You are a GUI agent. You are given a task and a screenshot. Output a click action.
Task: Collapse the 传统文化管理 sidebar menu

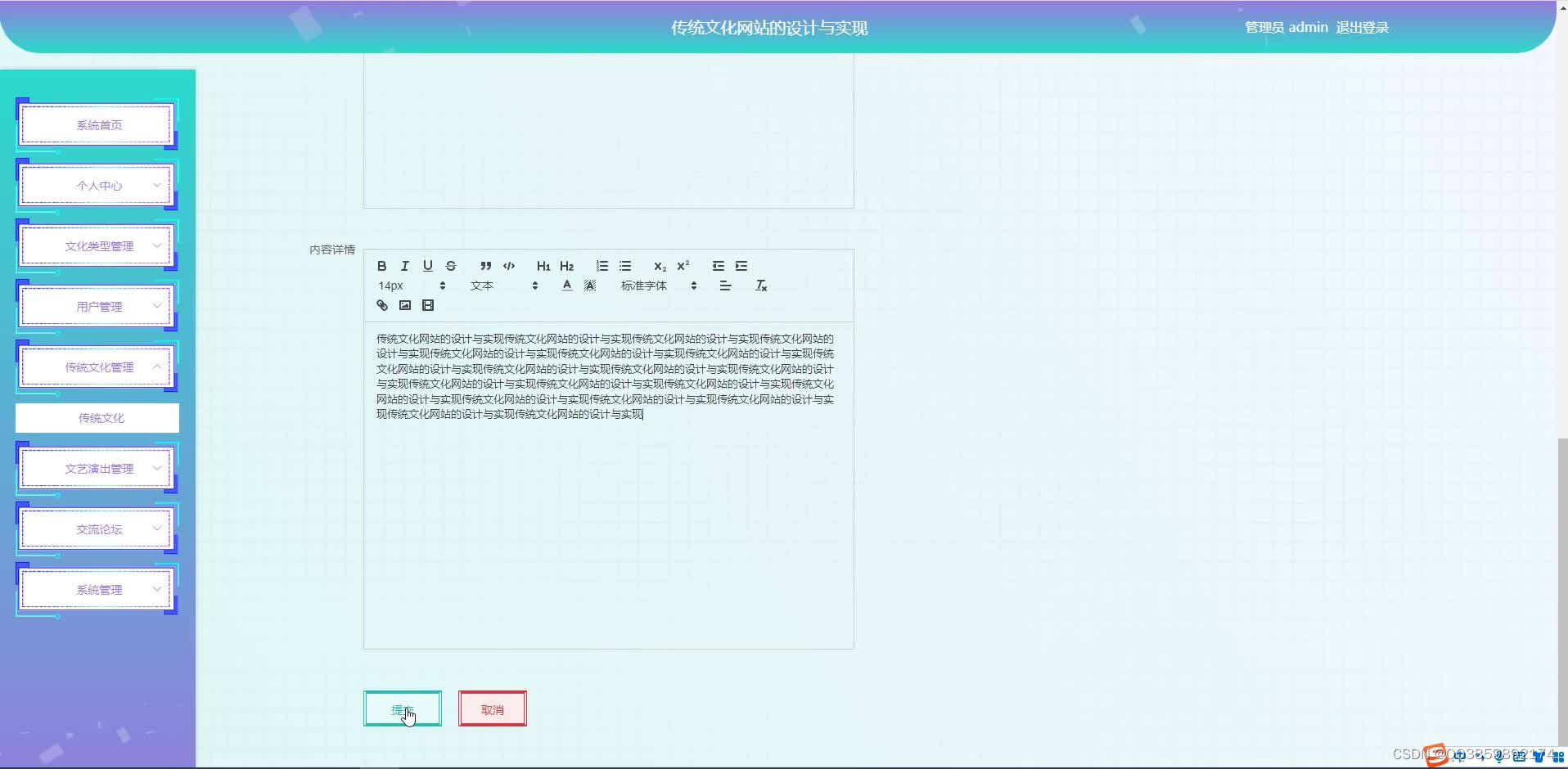[97, 367]
